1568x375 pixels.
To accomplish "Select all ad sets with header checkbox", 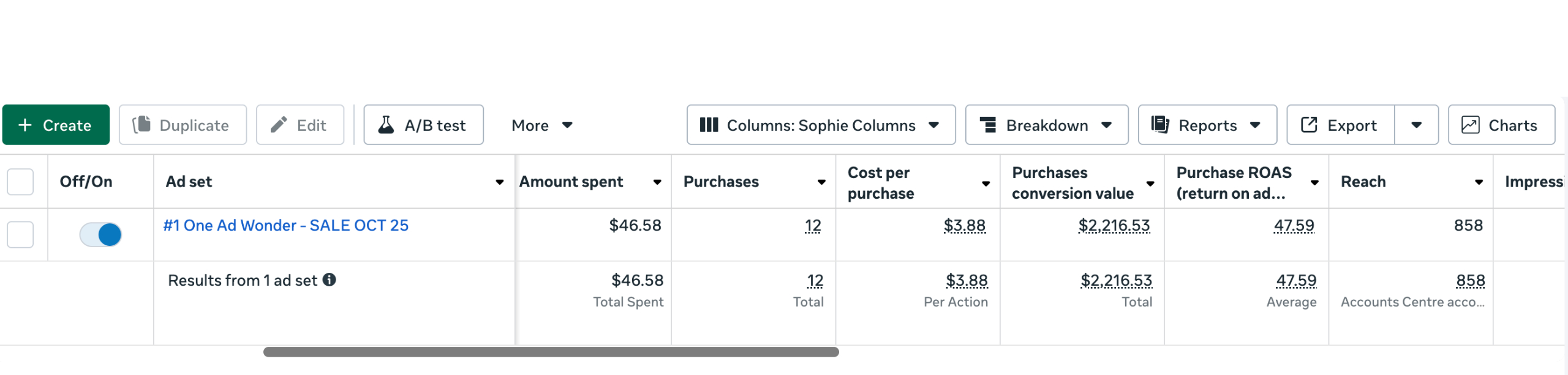I will [20, 182].
